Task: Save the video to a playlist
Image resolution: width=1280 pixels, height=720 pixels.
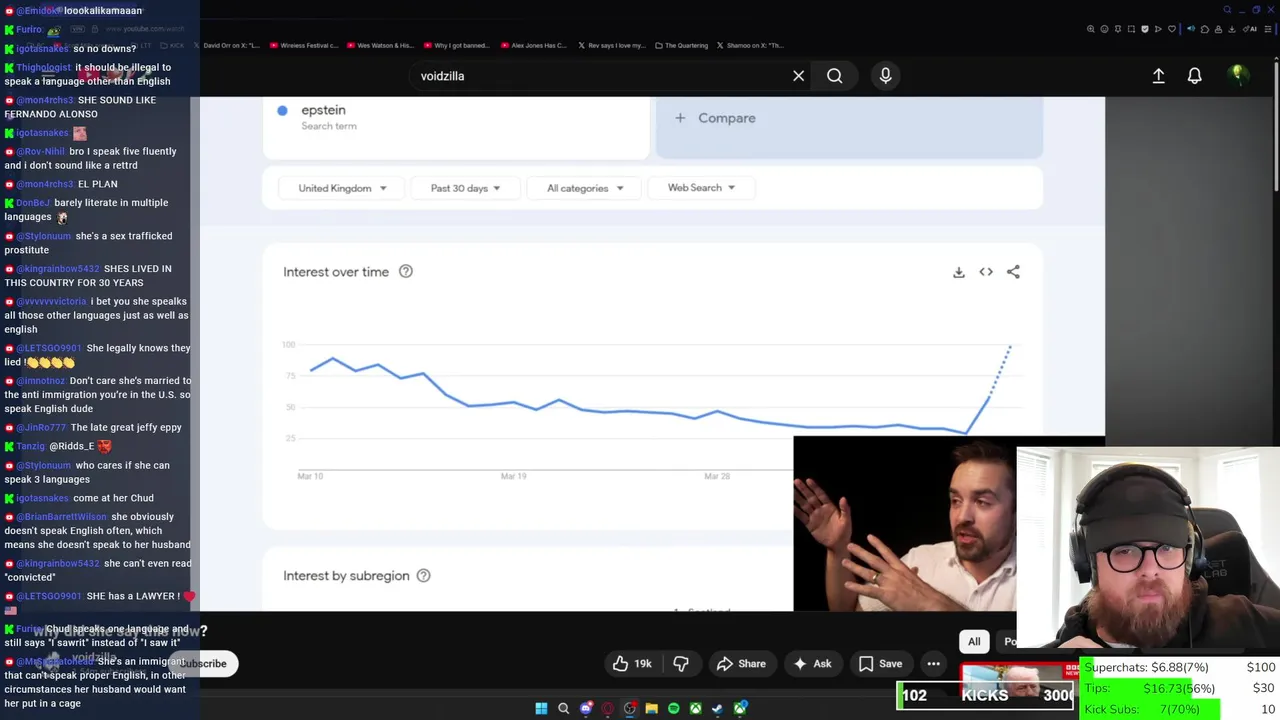Action: pos(880,664)
